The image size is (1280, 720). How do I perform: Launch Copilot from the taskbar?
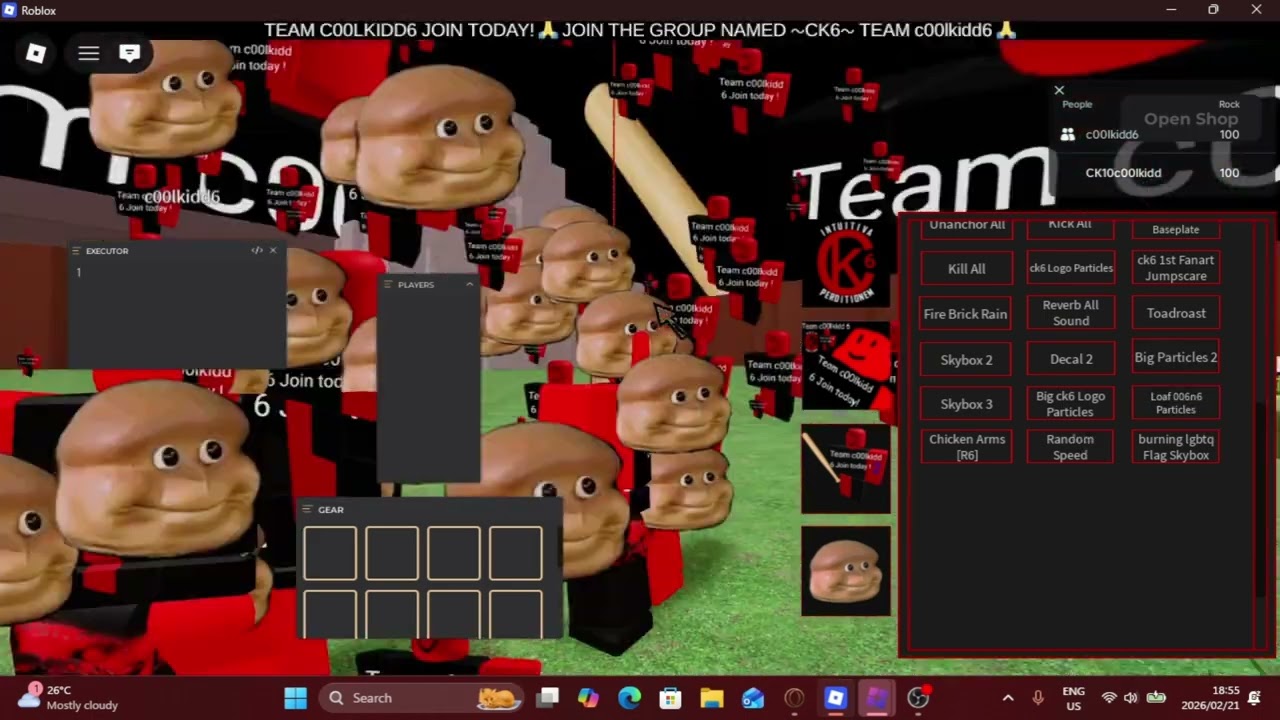[x=589, y=698]
